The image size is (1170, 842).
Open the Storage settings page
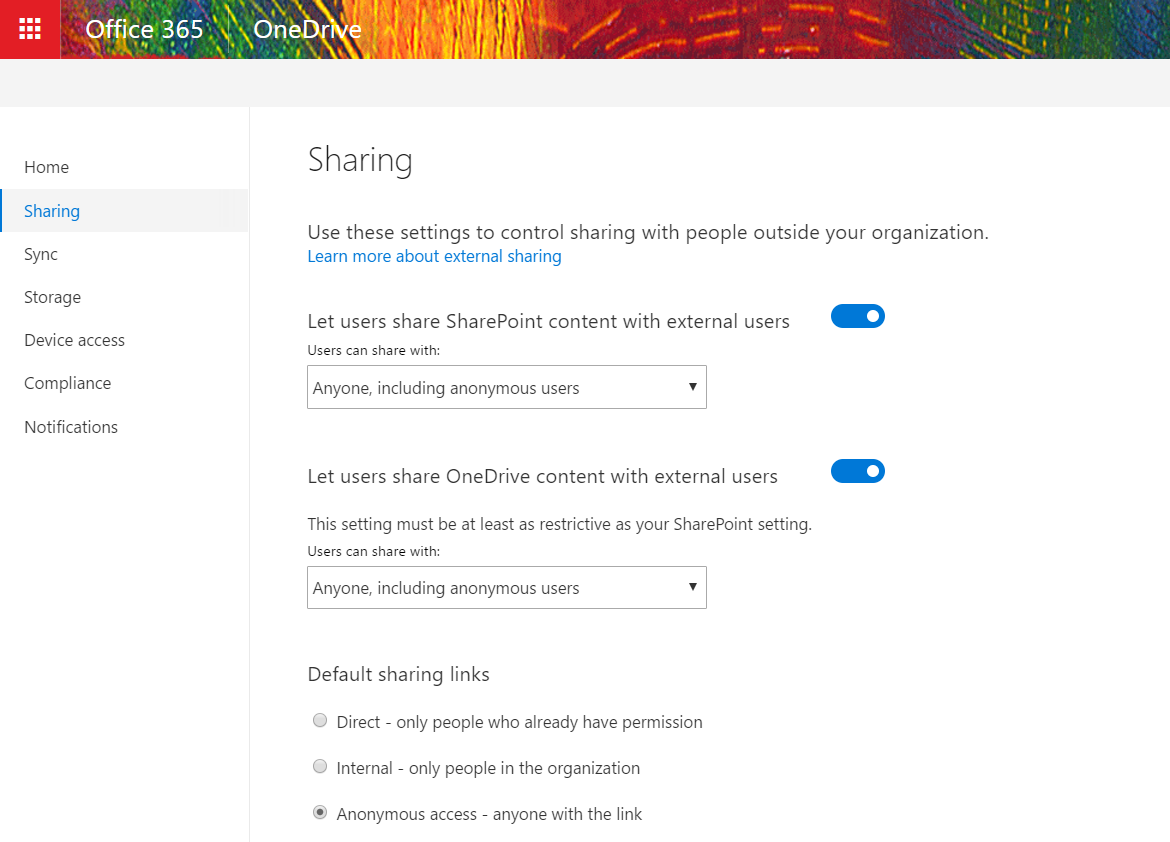[52, 297]
